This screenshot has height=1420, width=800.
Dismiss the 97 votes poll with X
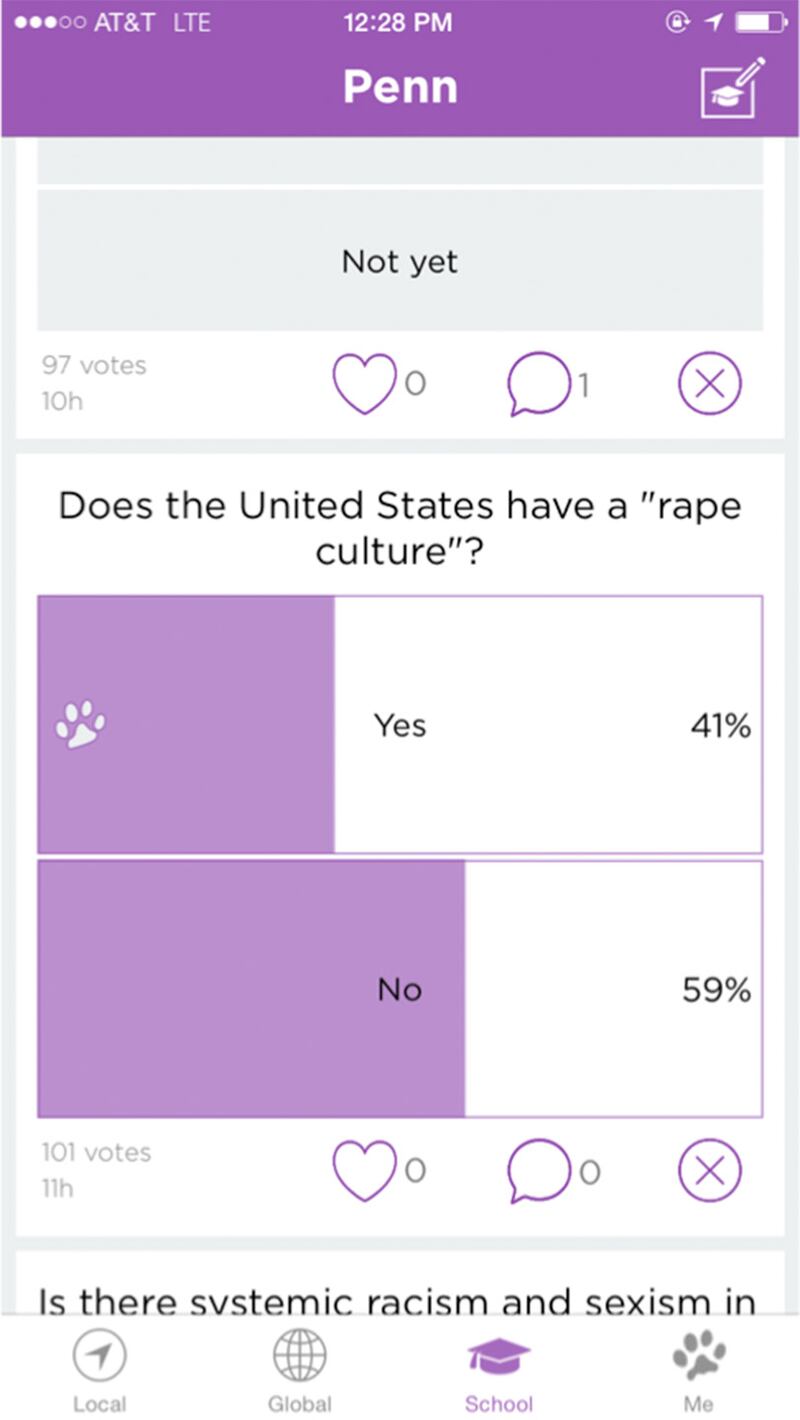pos(710,383)
